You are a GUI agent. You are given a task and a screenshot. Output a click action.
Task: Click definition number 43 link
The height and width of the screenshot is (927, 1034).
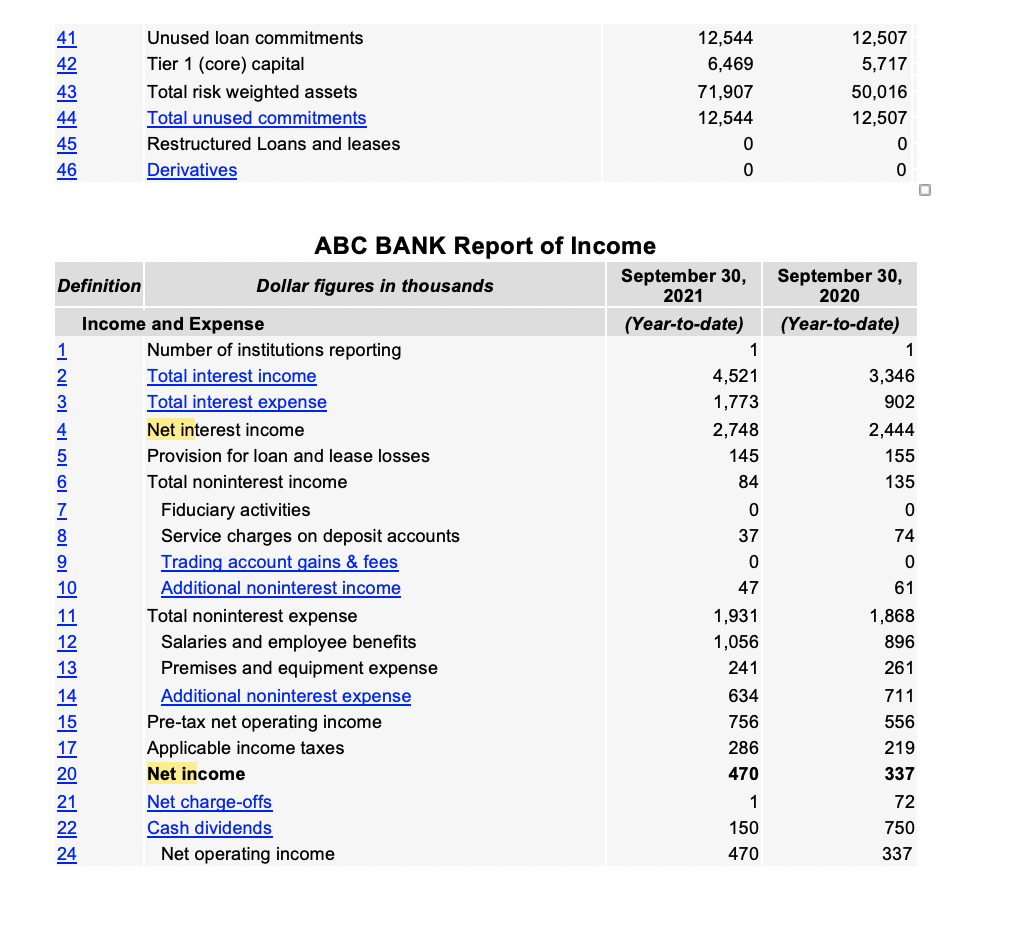[x=67, y=92]
